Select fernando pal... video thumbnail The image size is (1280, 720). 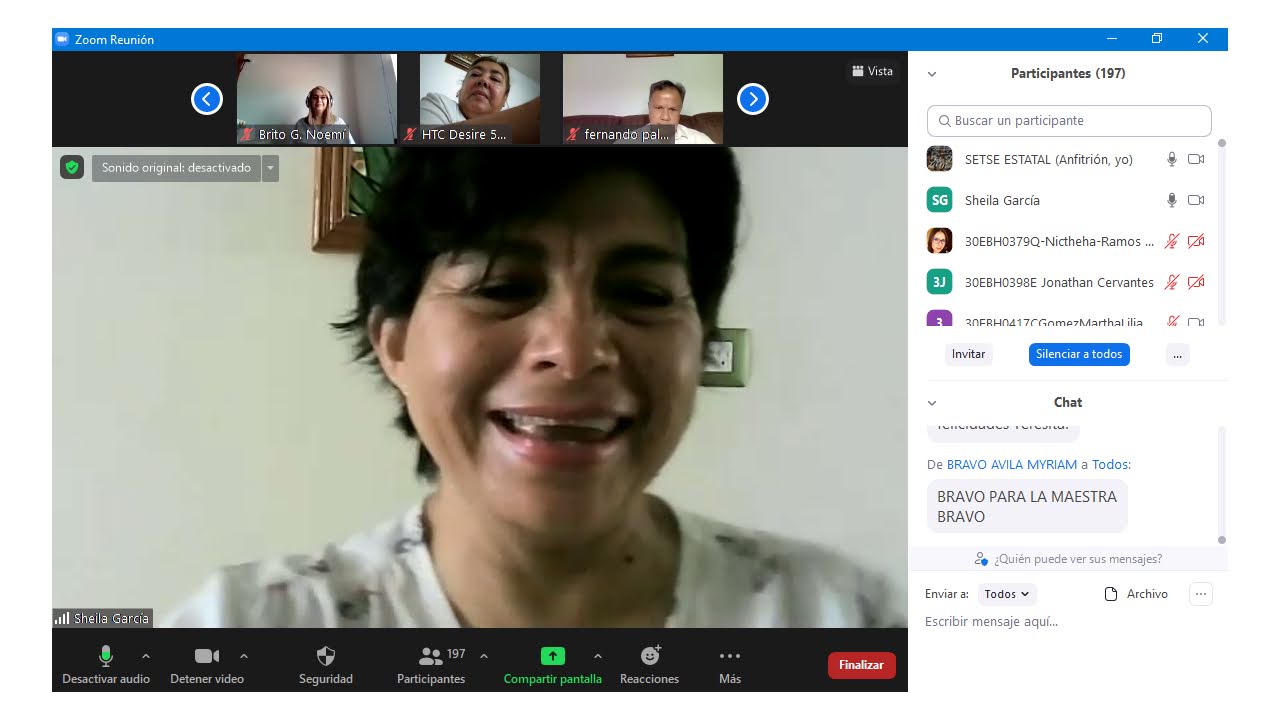(643, 99)
